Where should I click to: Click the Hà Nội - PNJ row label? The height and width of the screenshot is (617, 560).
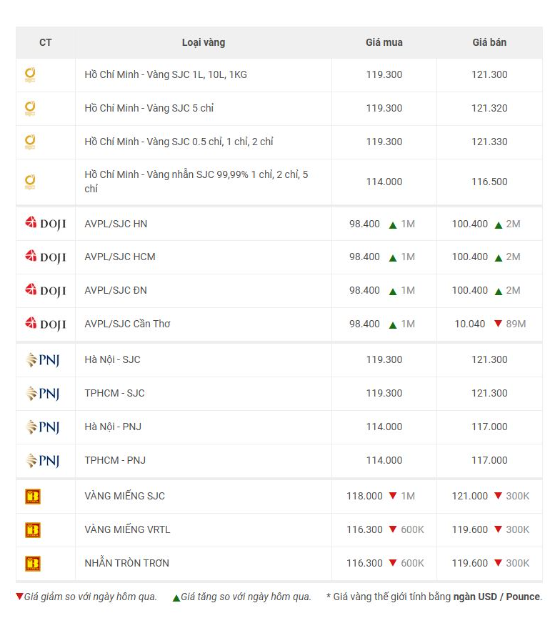[113, 427]
